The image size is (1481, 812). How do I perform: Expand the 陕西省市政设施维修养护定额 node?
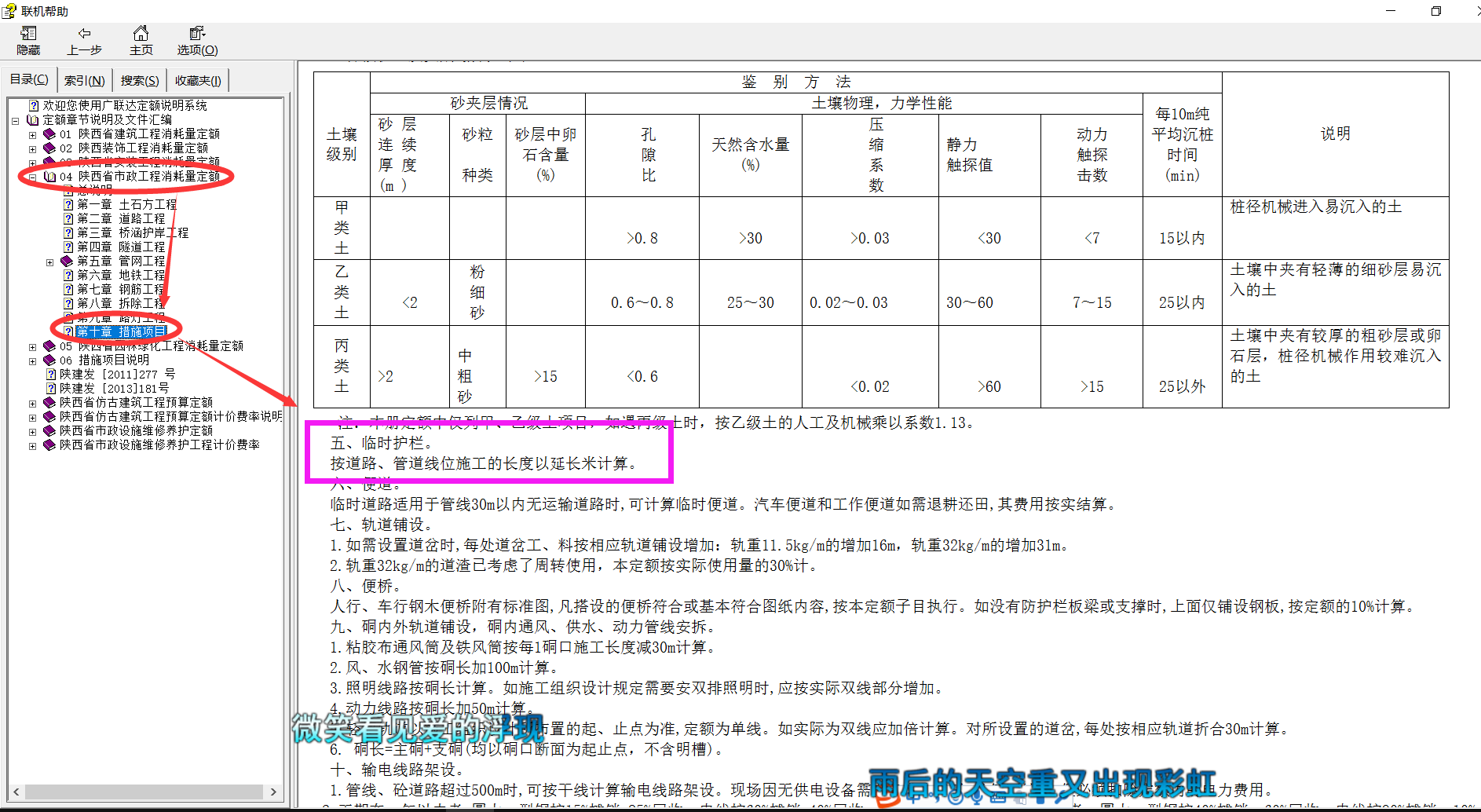click(x=32, y=431)
